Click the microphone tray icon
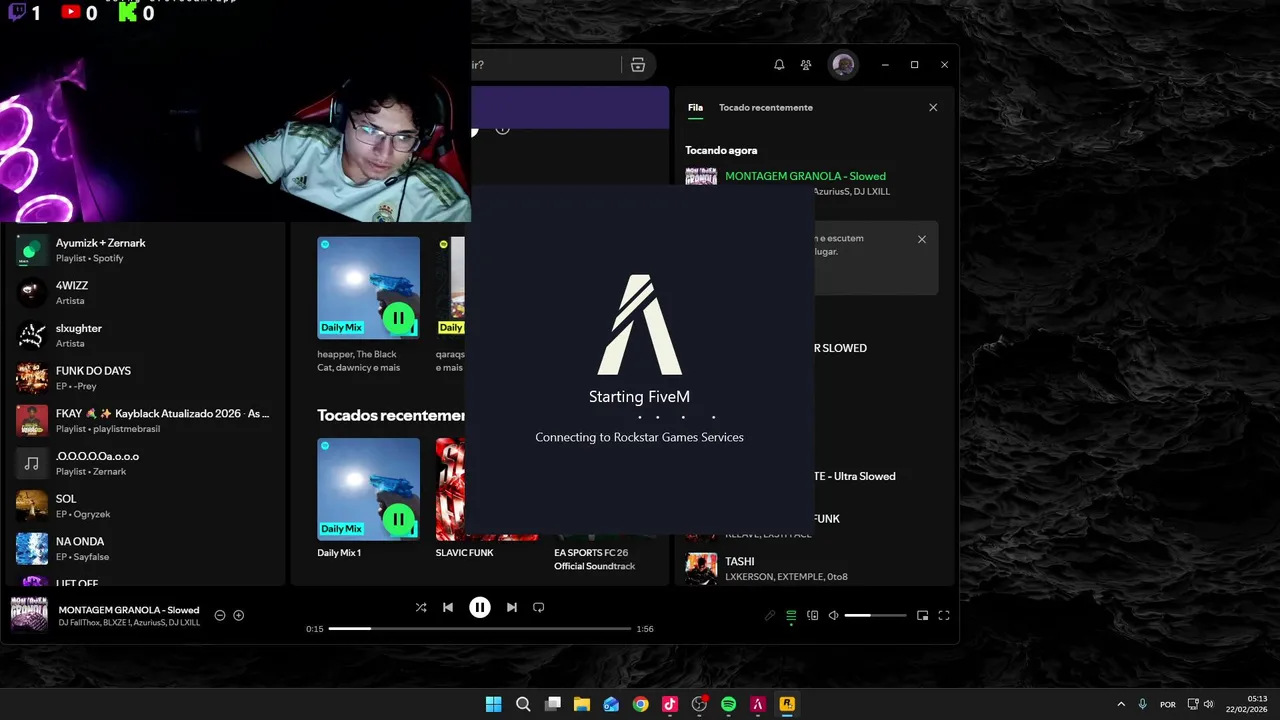 (1143, 704)
